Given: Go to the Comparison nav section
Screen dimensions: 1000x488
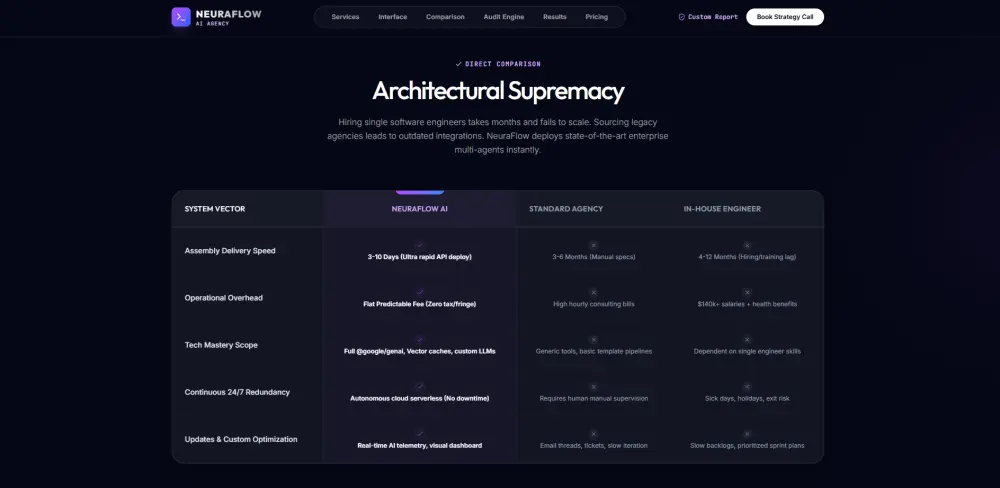Looking at the screenshot, I should (445, 17).
